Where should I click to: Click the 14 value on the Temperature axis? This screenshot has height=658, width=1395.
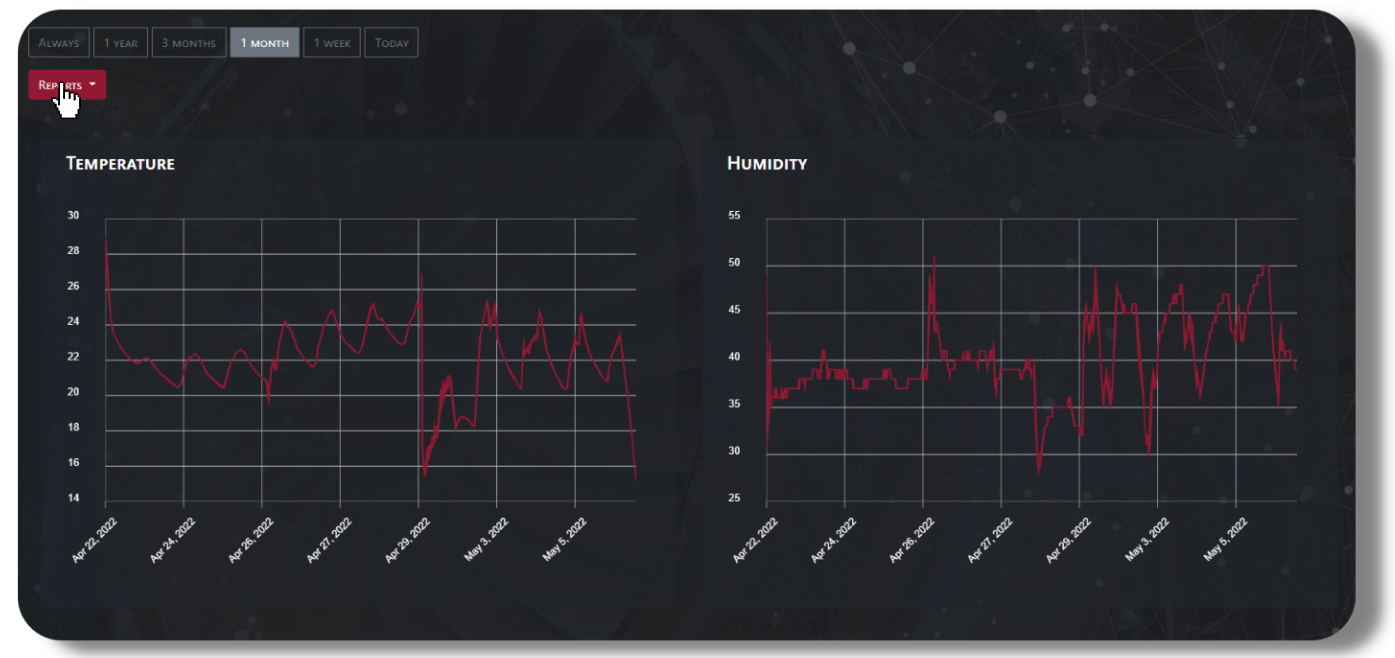pos(73,498)
